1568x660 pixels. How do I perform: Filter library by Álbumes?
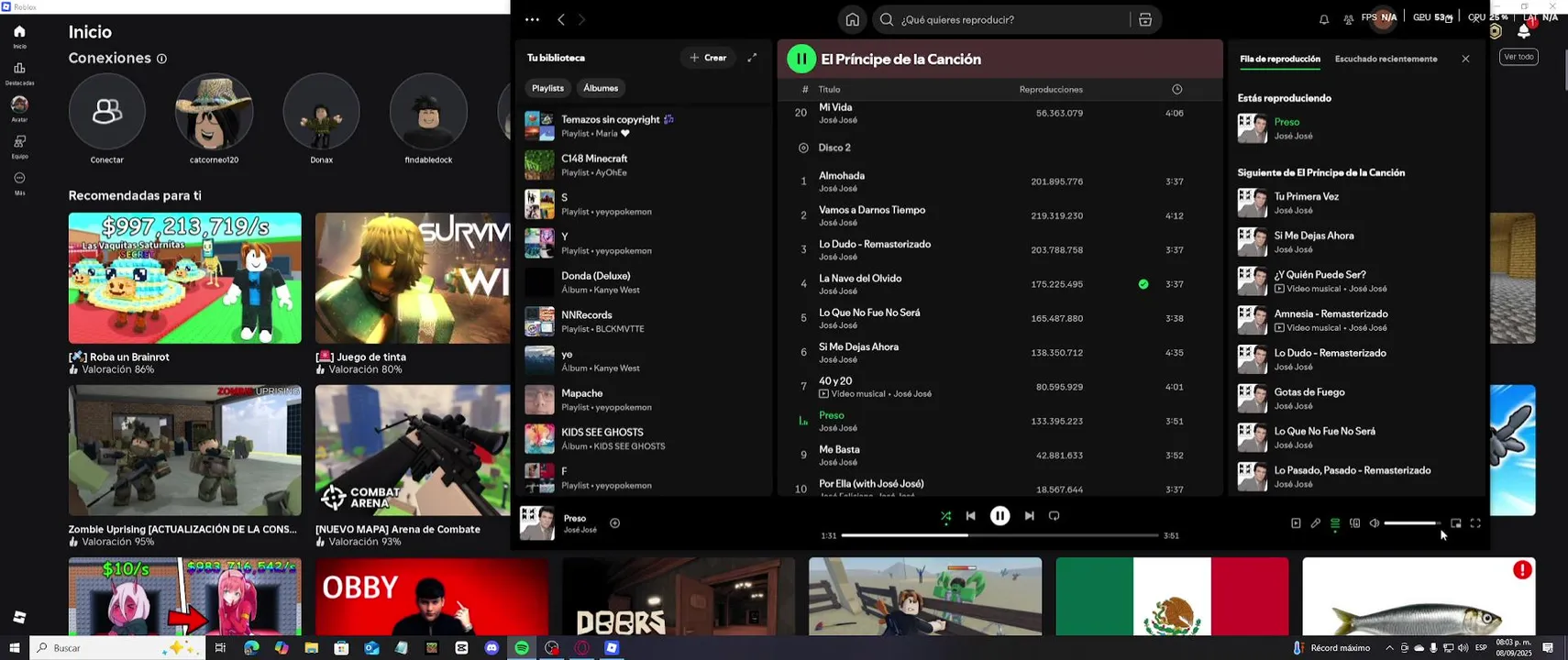point(601,88)
